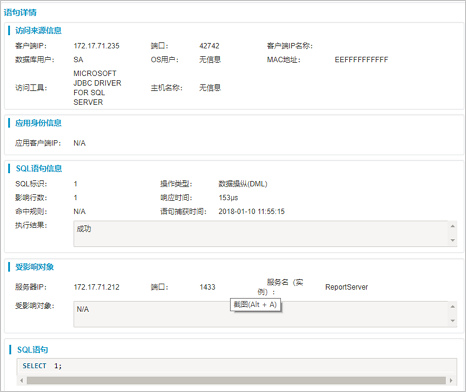The image size is (466, 392).
Task: Click MAC address value EEFFFFFFFFFF
Action: (361, 60)
